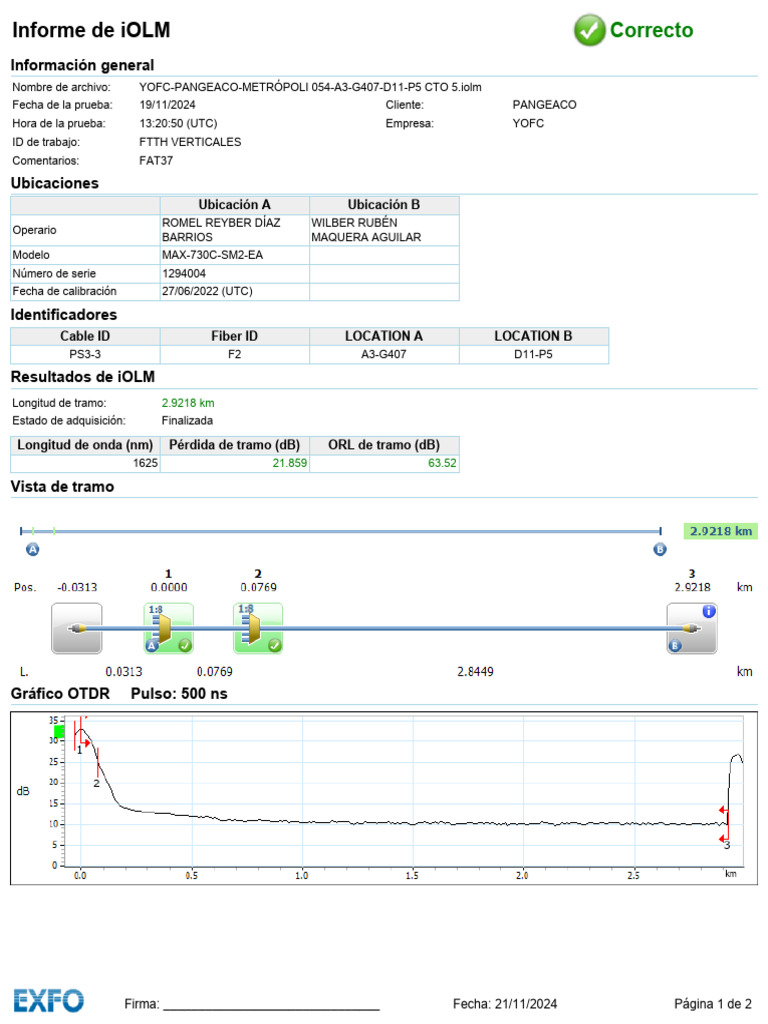This screenshot has height=1024, width=768.
Task: Click the client value PANGEACO
Action: pyautogui.click(x=545, y=104)
